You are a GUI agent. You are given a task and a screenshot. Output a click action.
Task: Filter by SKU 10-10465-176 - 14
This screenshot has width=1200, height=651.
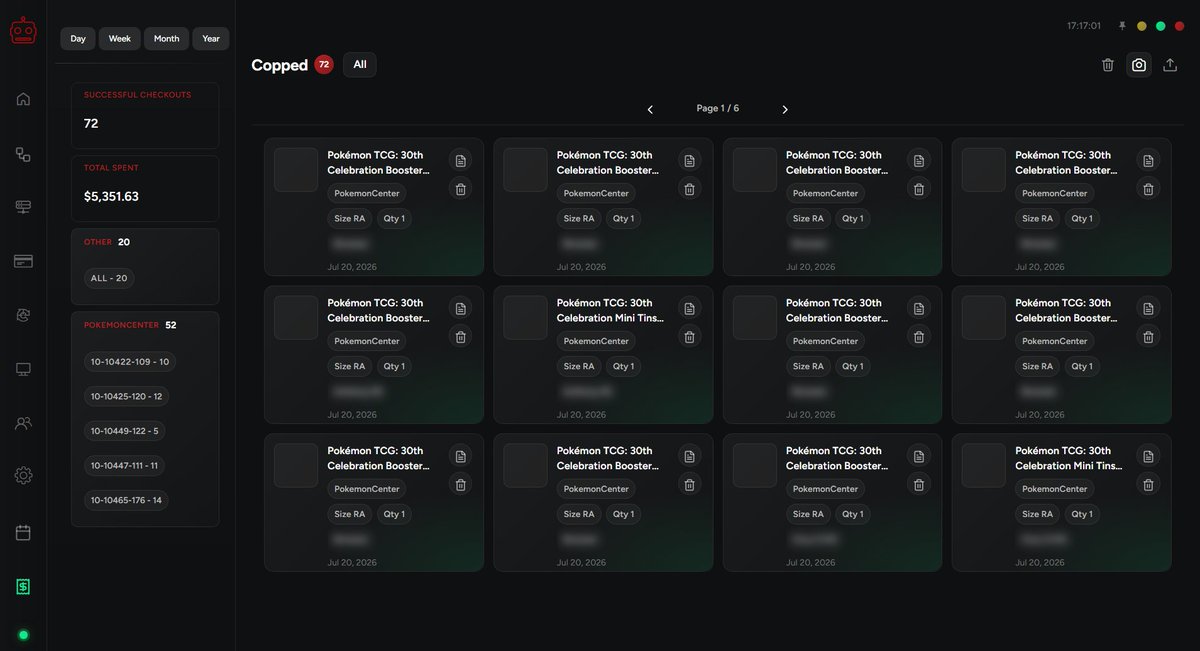126,500
